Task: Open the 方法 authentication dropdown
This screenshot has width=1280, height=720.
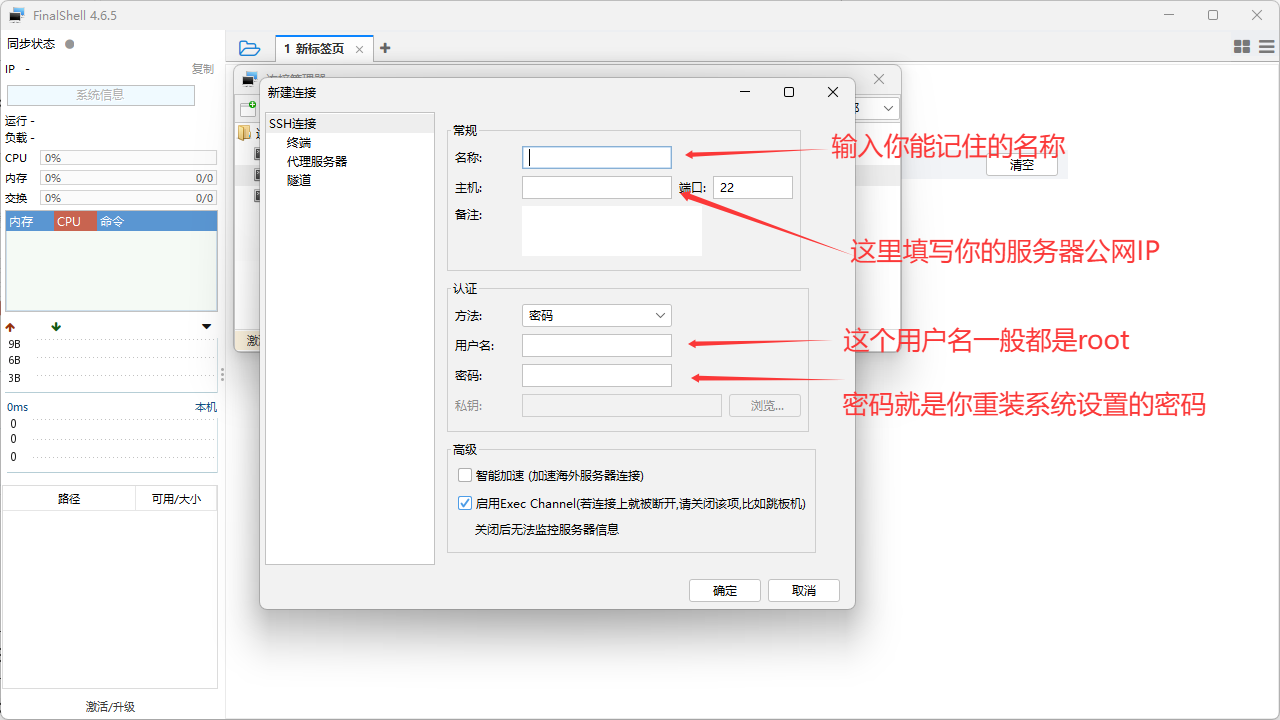Action: (596, 315)
